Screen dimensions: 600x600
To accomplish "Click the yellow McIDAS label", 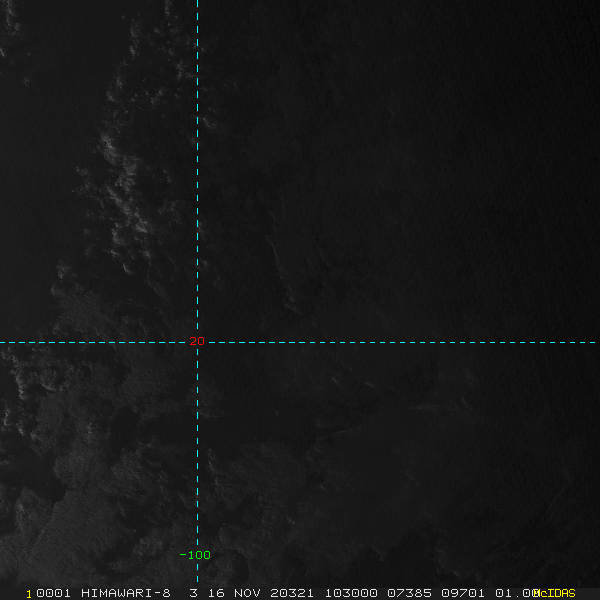I will pos(556,593).
